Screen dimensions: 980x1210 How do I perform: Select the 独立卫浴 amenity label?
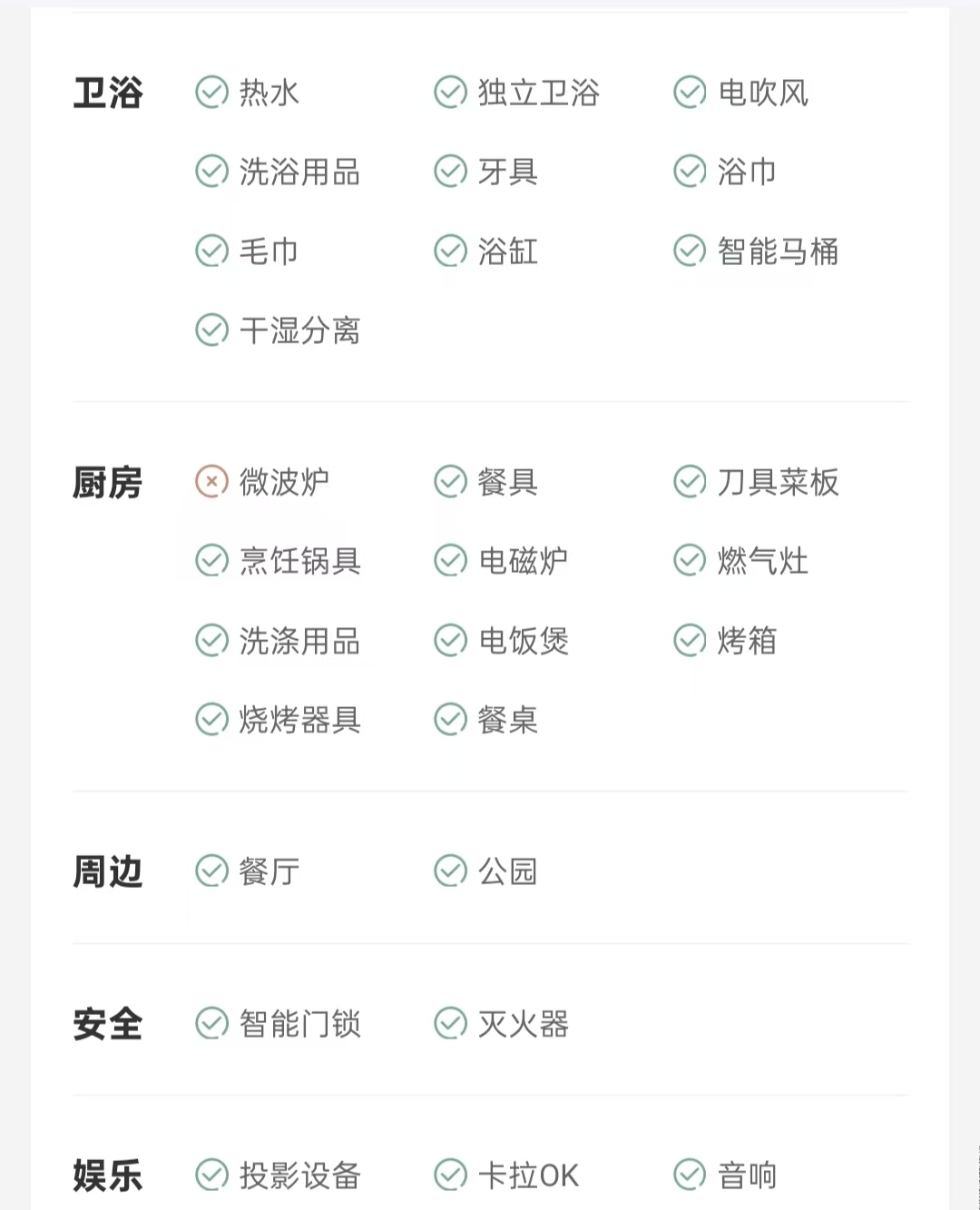pyautogui.click(x=539, y=93)
